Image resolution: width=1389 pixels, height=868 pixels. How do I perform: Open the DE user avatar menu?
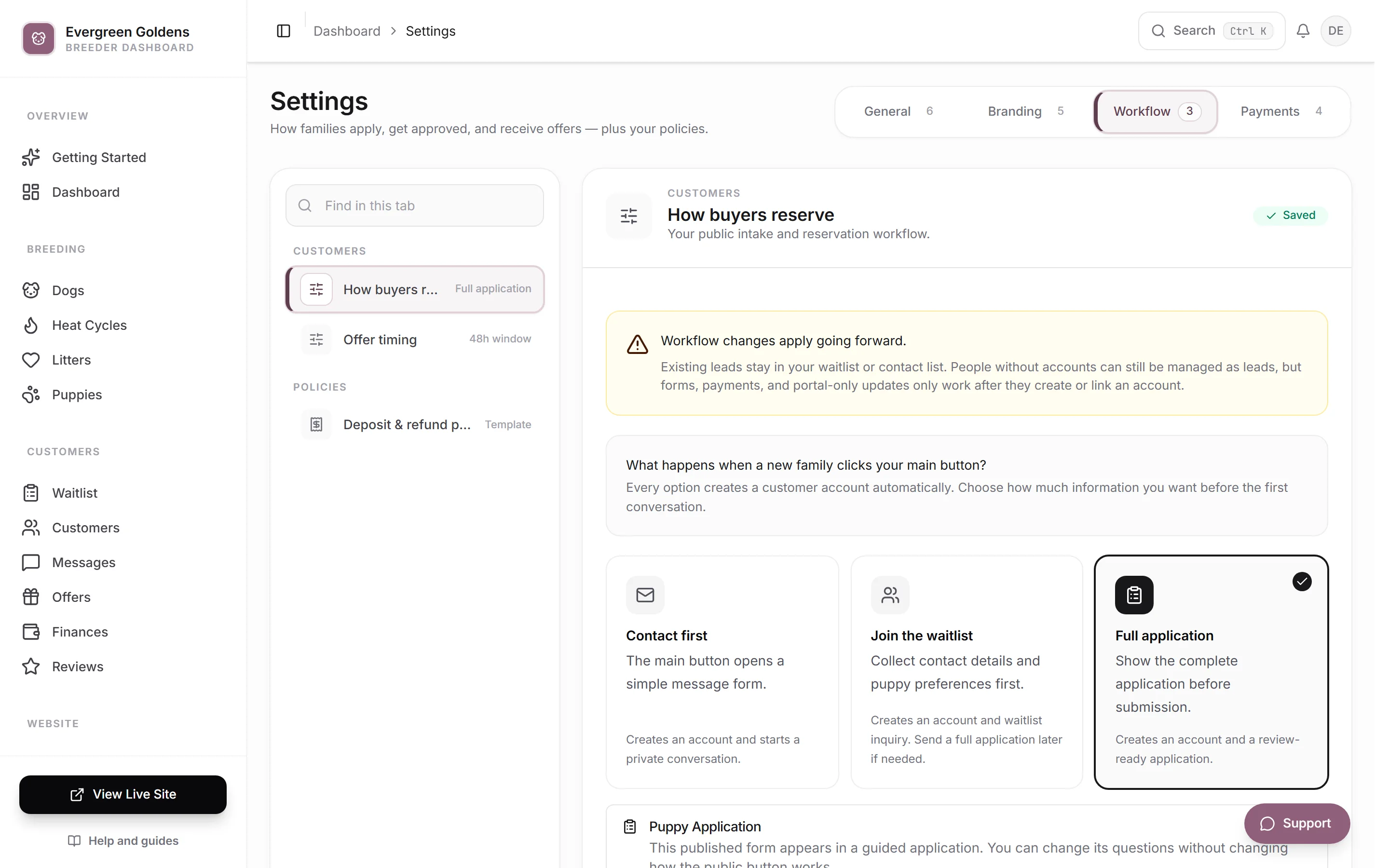tap(1335, 31)
